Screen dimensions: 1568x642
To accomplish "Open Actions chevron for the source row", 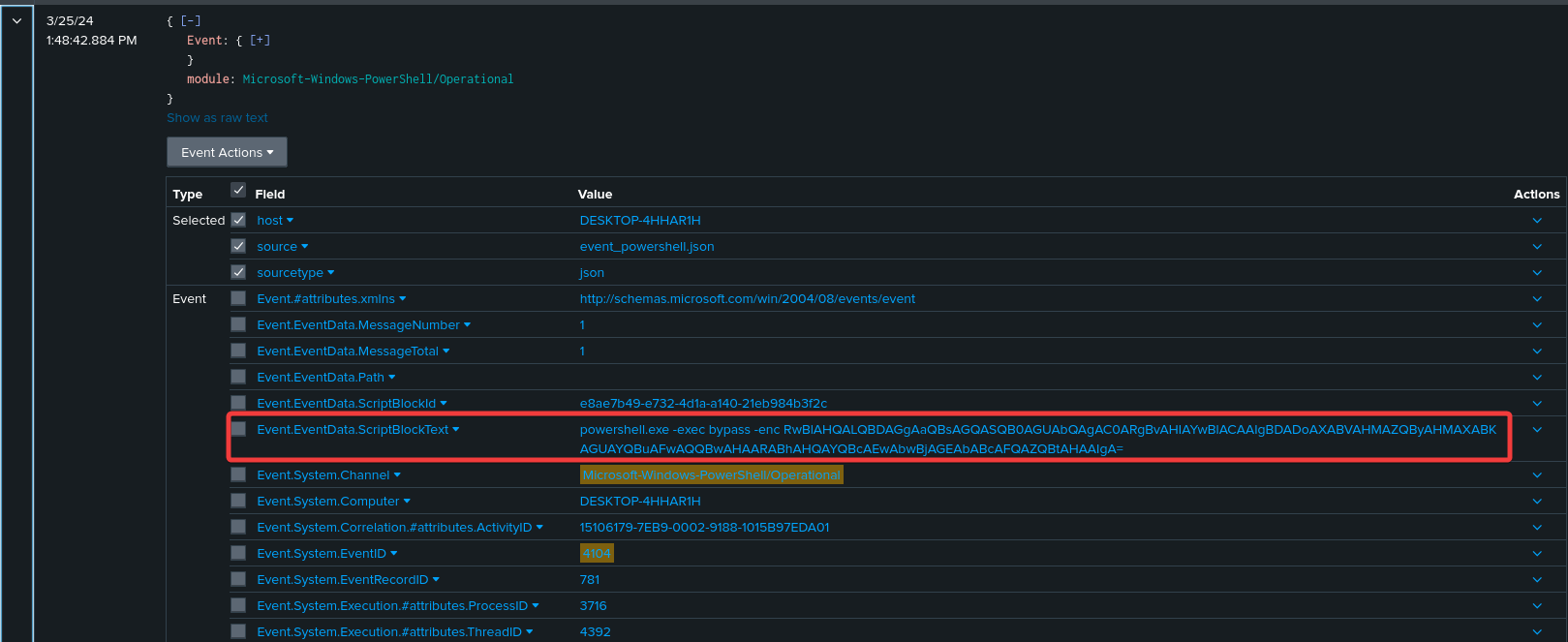I will [x=1537, y=247].
